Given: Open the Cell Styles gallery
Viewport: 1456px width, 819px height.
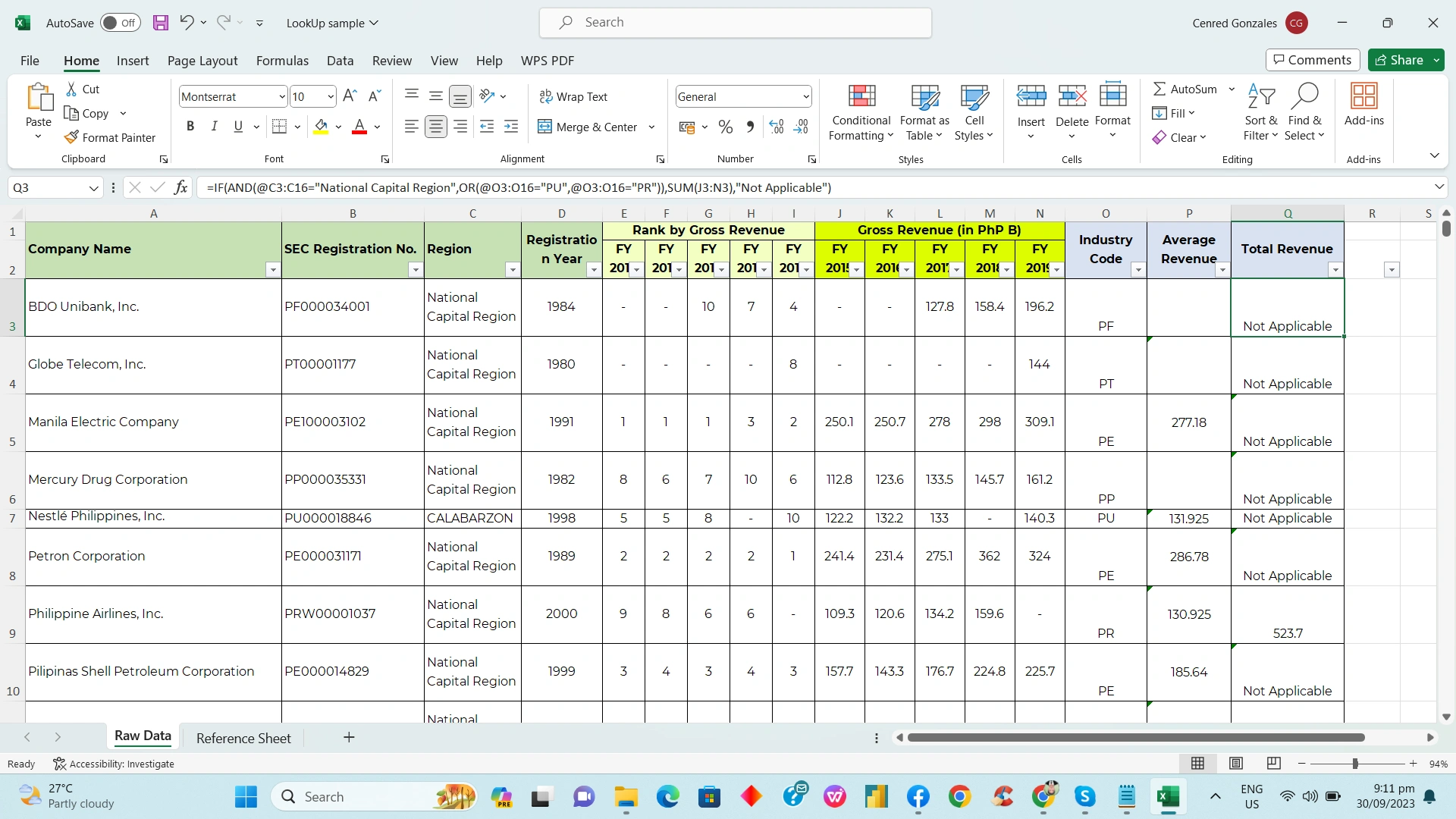Looking at the screenshot, I should tap(974, 112).
